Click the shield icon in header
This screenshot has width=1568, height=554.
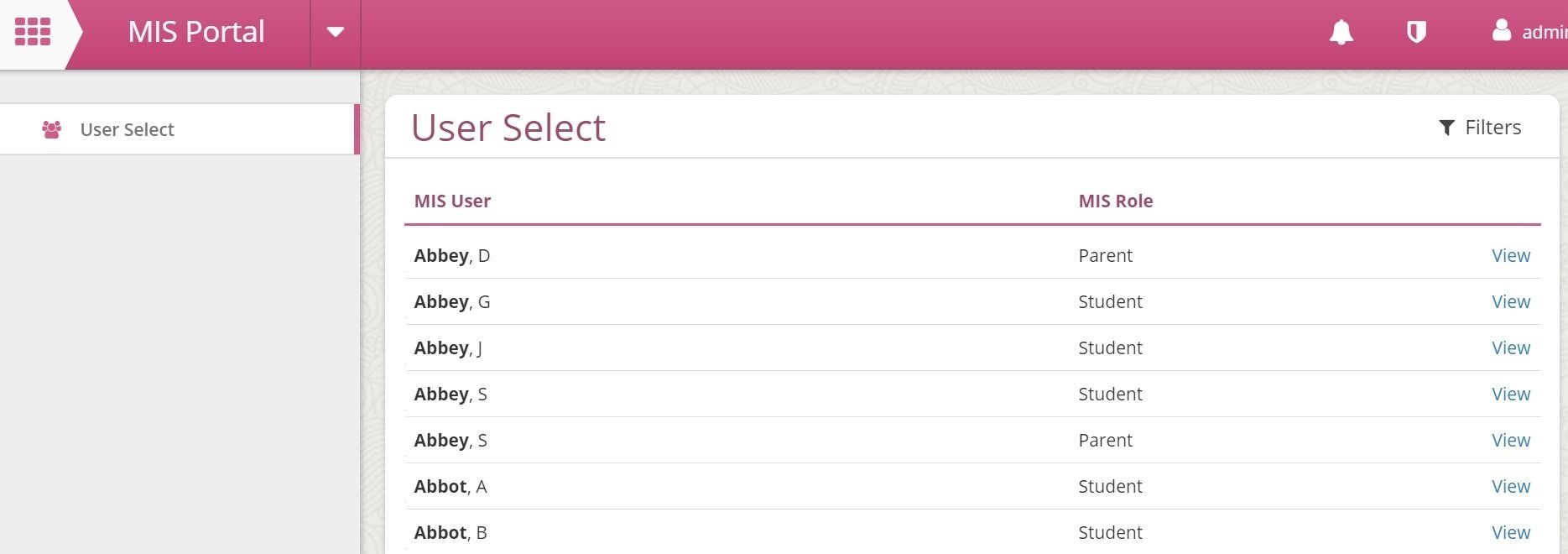(1416, 32)
